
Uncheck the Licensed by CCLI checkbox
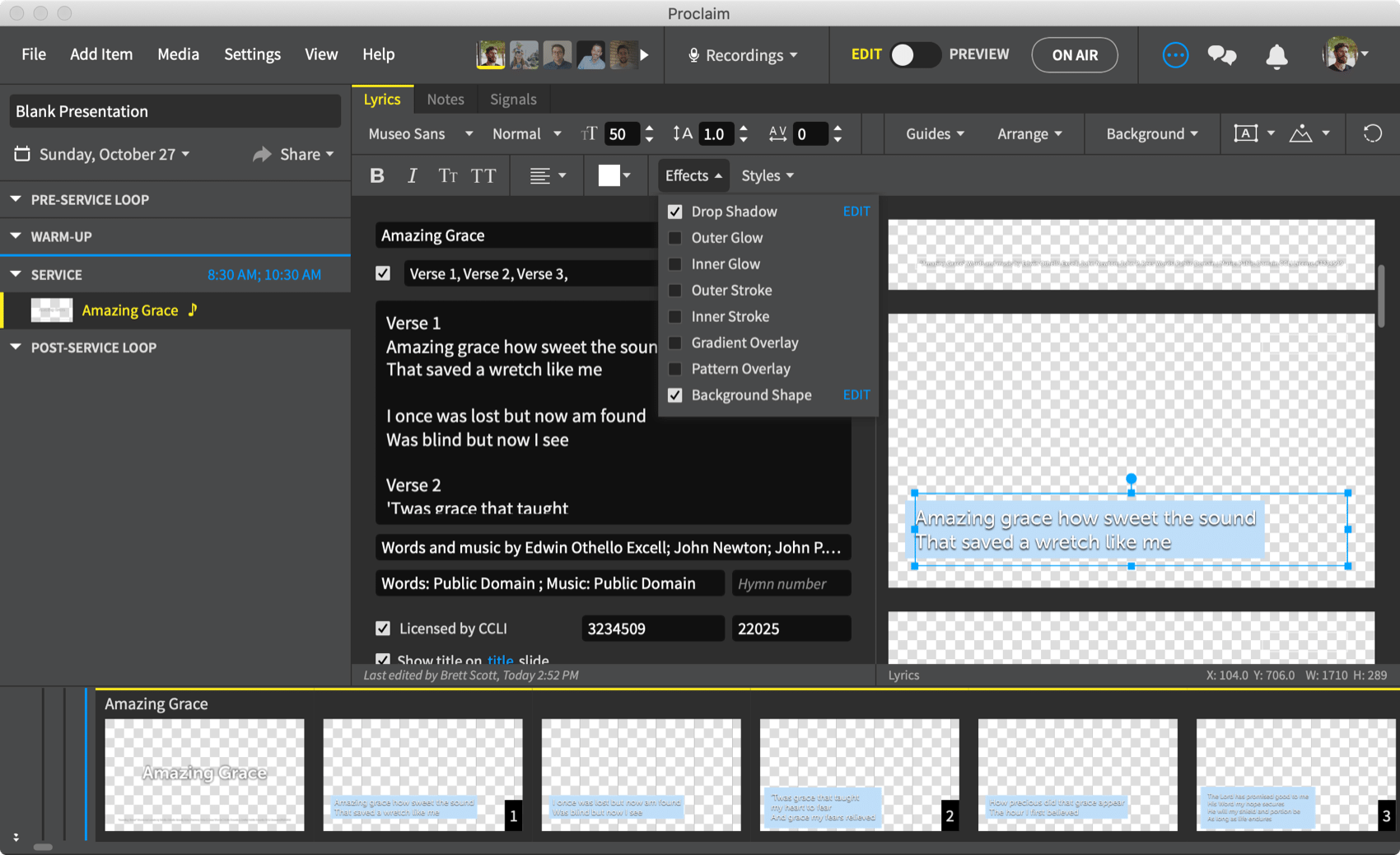[x=383, y=628]
